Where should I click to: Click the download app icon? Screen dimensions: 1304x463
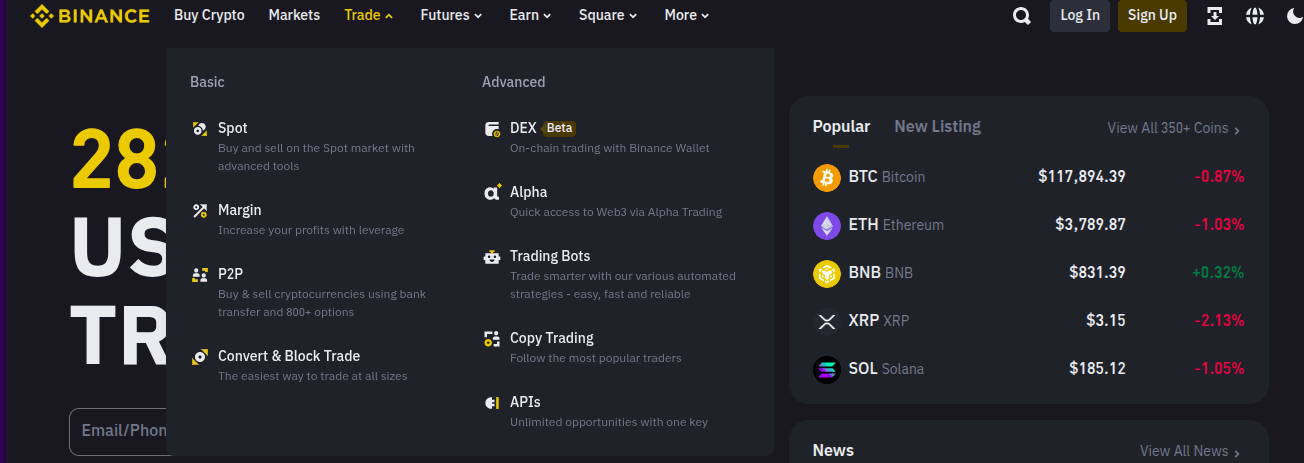[x=1215, y=16]
